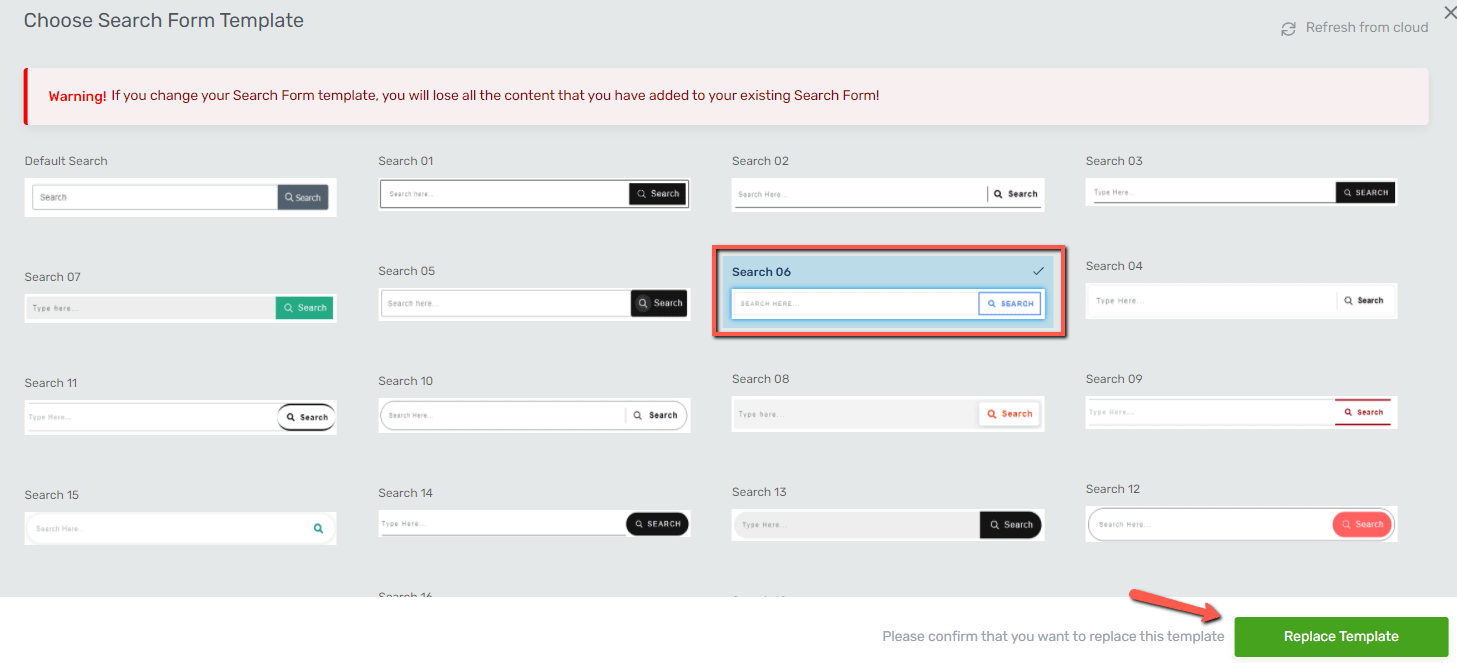Image resolution: width=1457 pixels, height=663 pixels.
Task: Click the Refresh from cloud link text
Action: click(1366, 28)
